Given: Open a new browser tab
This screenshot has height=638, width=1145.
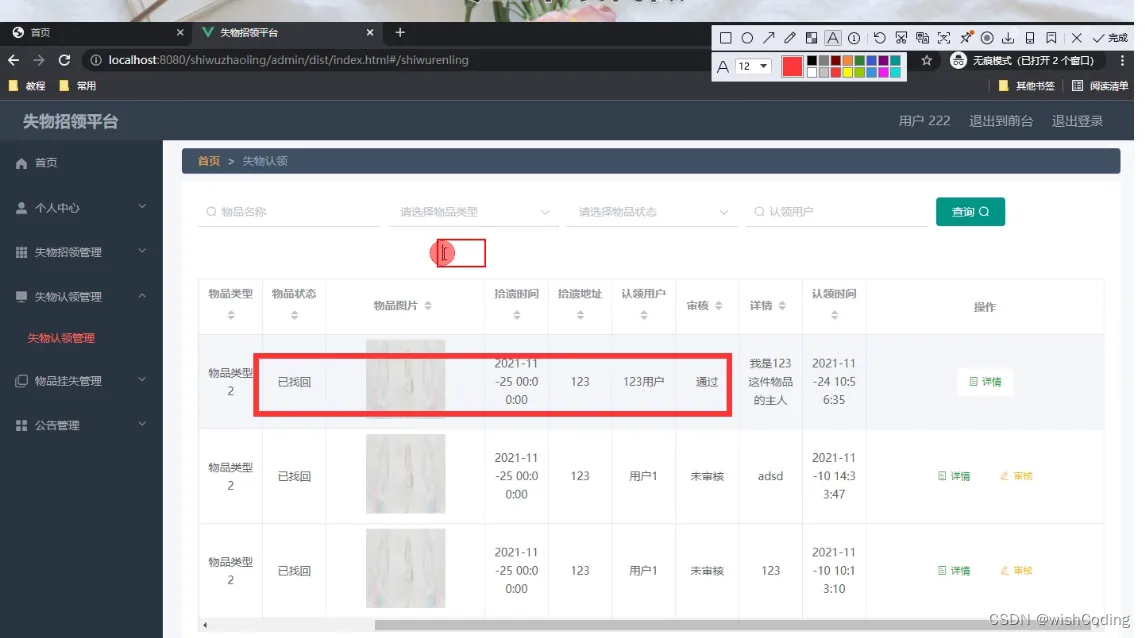Looking at the screenshot, I should (x=399, y=32).
